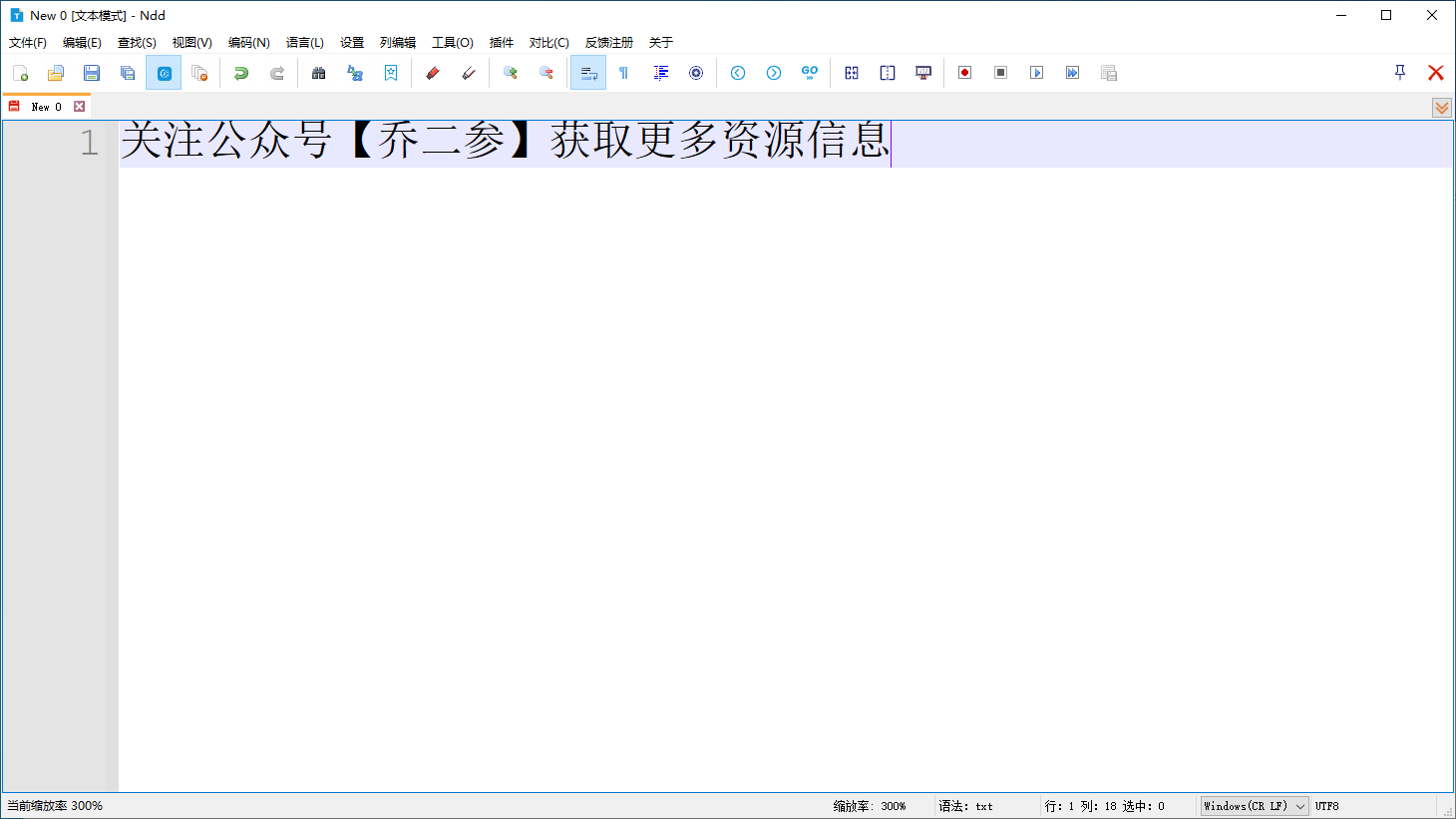Close the New 0 tab
The width and height of the screenshot is (1456, 819).
point(80,107)
